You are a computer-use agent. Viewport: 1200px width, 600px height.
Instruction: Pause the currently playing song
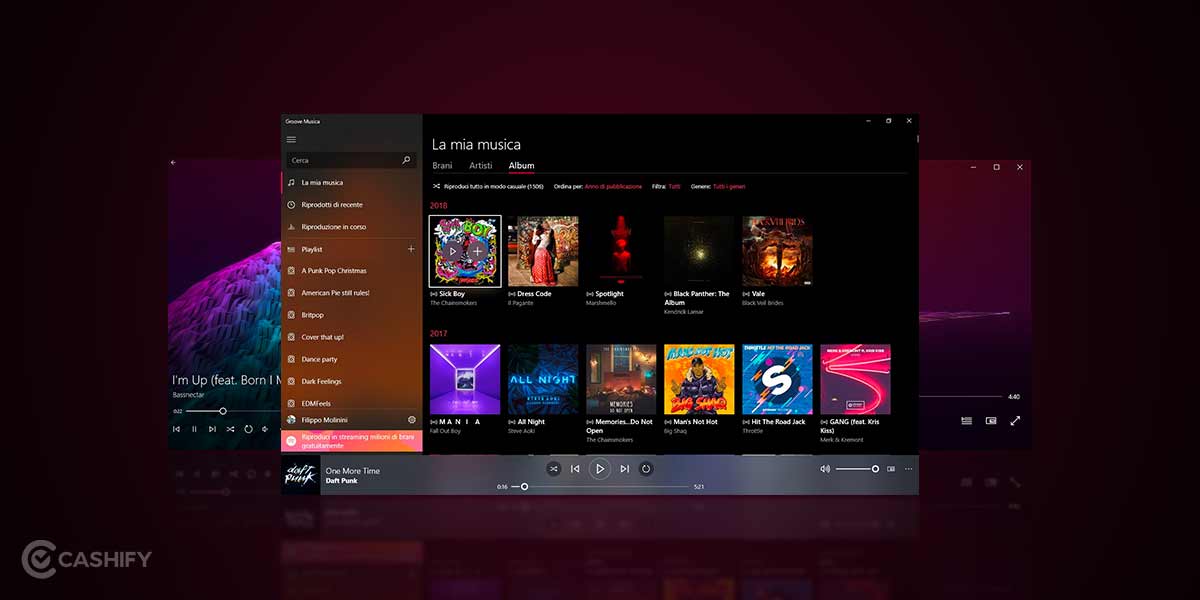point(600,468)
